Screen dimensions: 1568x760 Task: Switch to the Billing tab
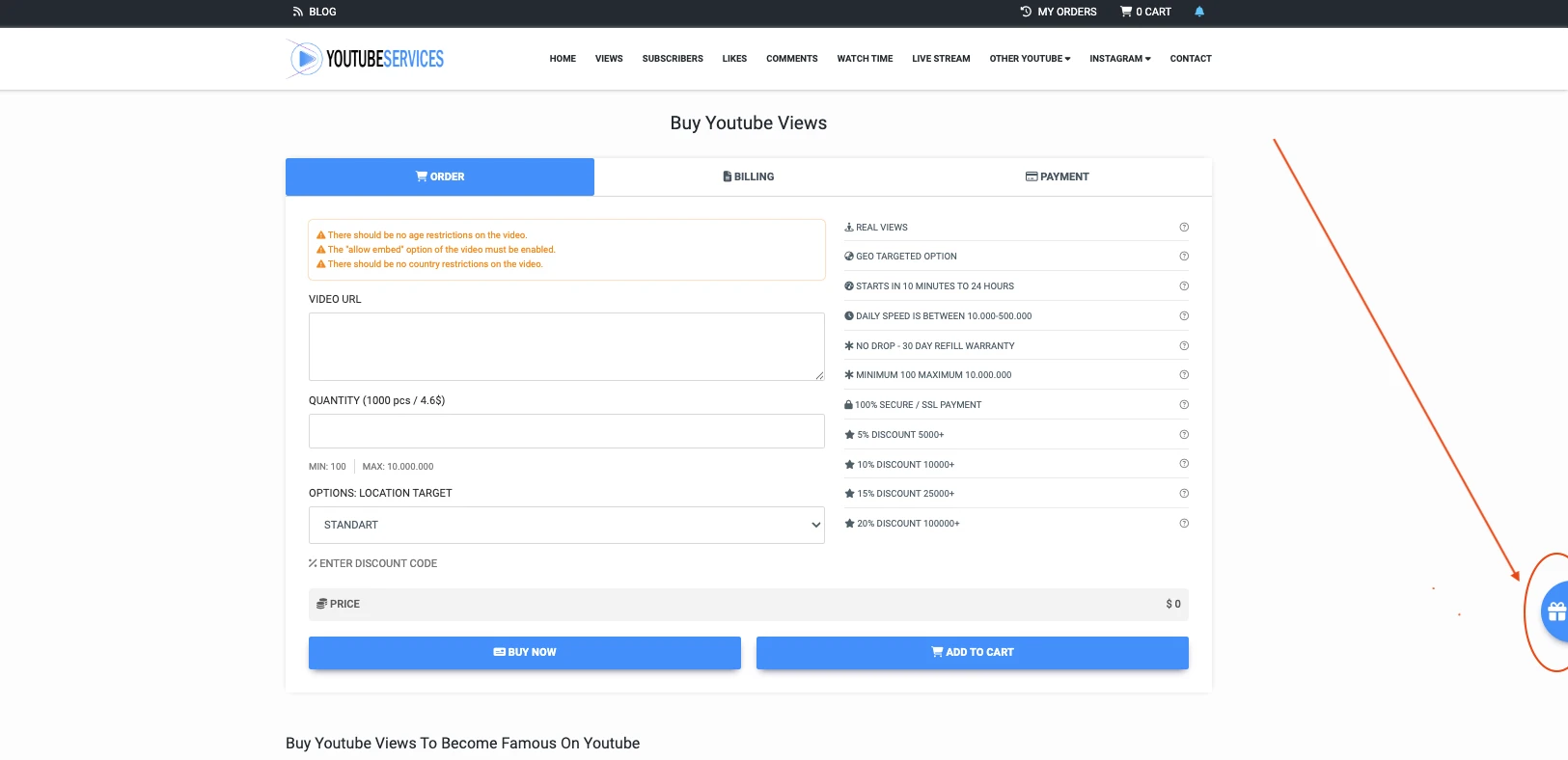click(749, 176)
